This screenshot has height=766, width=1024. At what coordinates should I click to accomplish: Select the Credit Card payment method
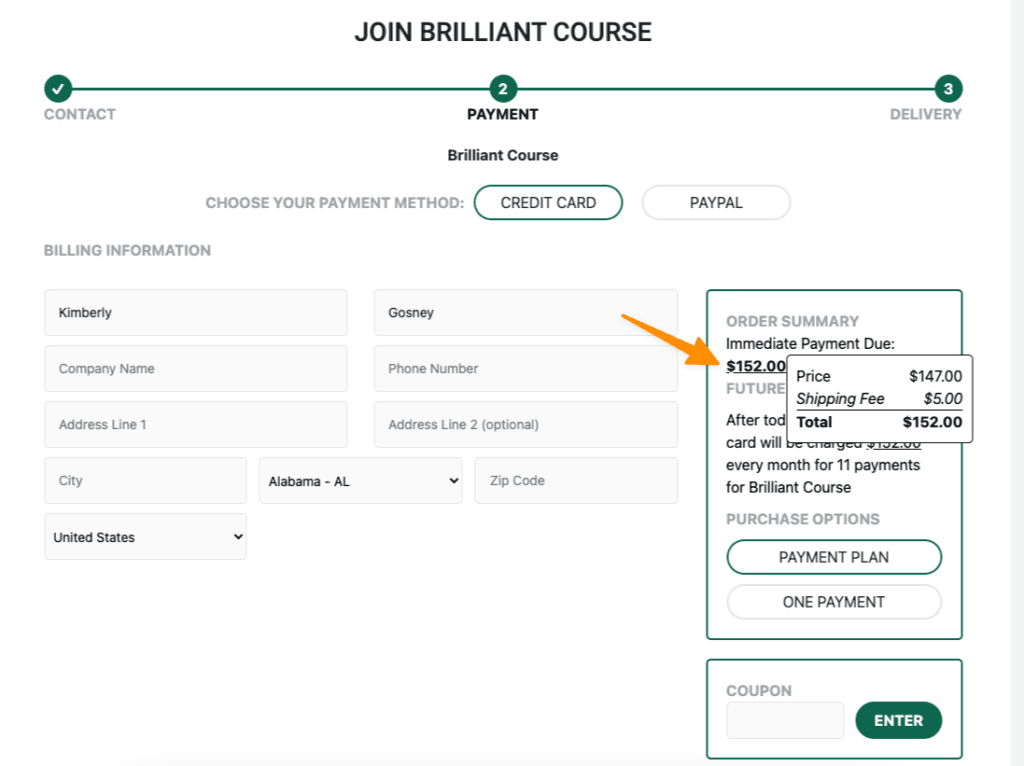(x=548, y=202)
